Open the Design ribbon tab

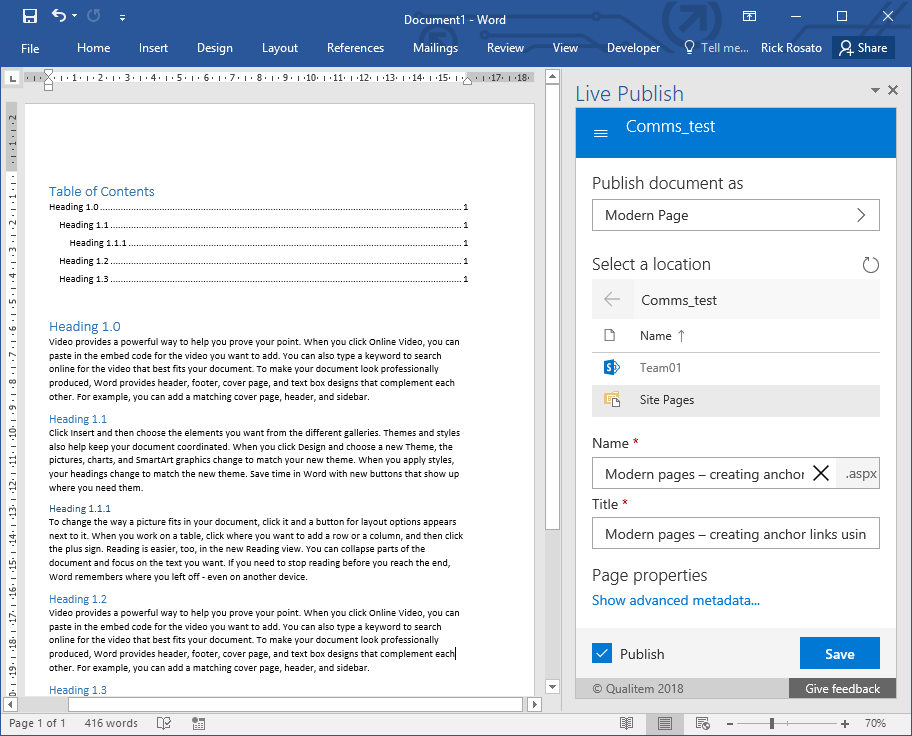(x=215, y=48)
